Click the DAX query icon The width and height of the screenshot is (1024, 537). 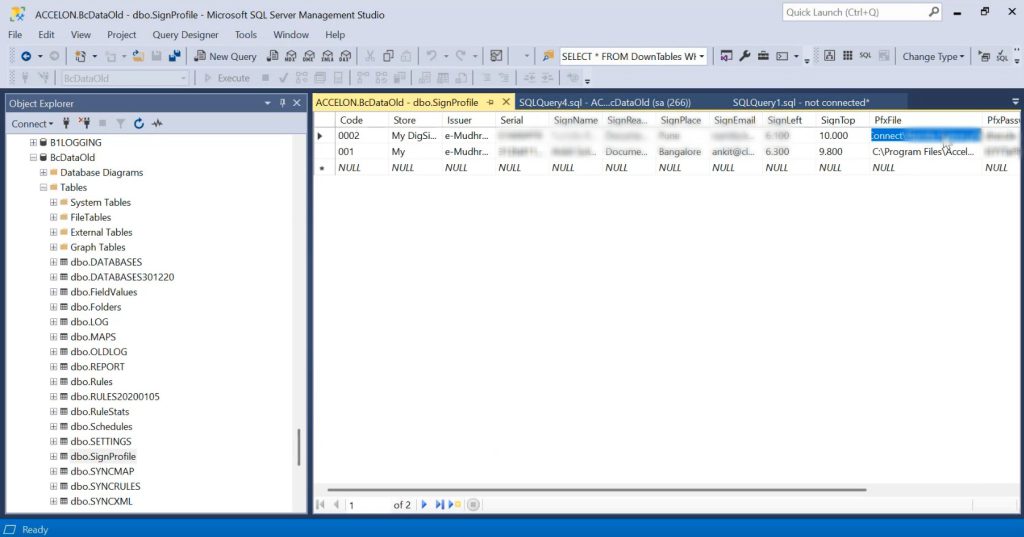coord(345,56)
